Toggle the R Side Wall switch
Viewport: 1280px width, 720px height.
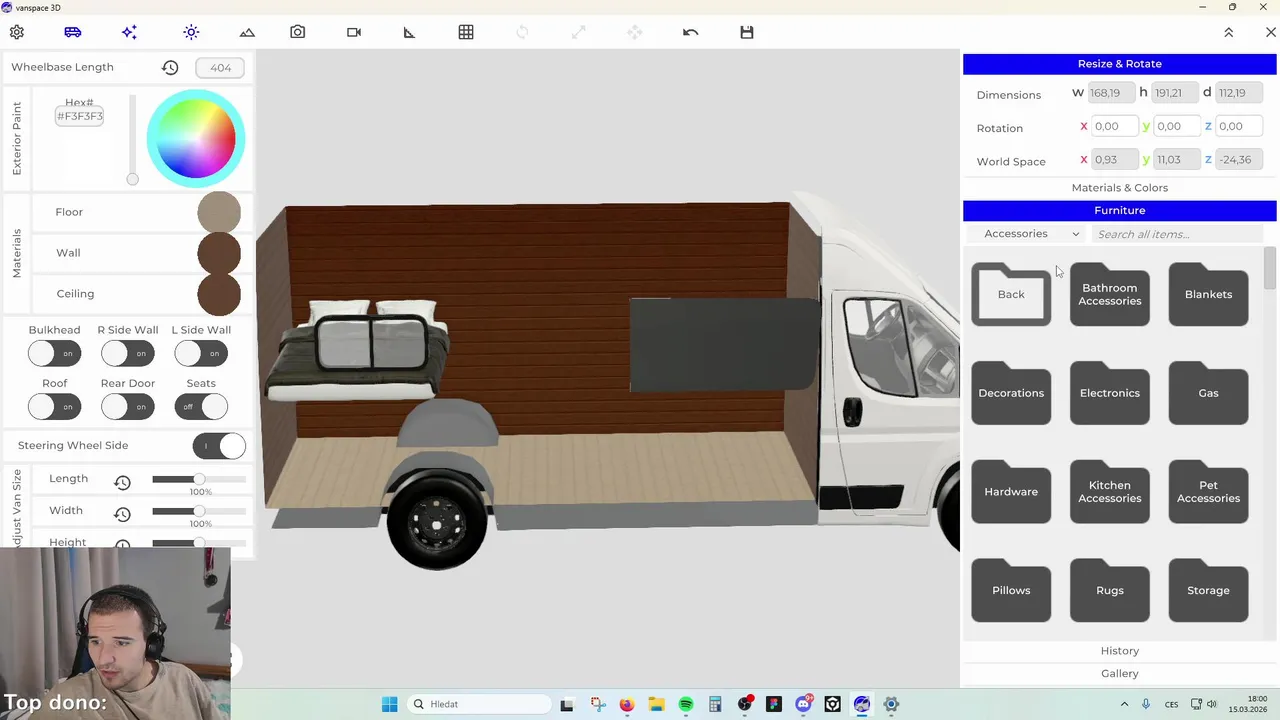click(128, 353)
